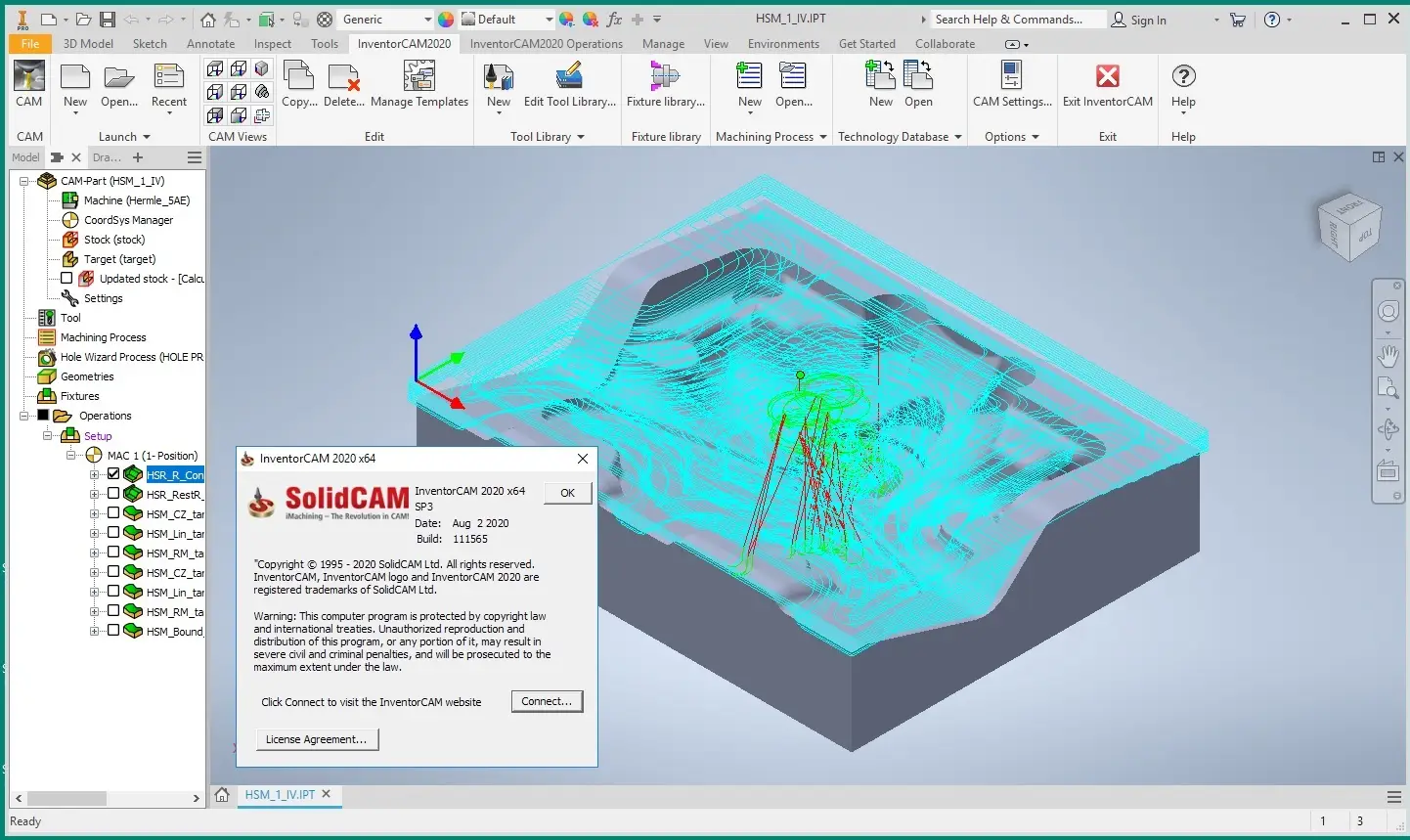Screen dimensions: 1410x840
Task: Expand the Machining Process panel dropdown
Action: pyautogui.click(x=822, y=137)
